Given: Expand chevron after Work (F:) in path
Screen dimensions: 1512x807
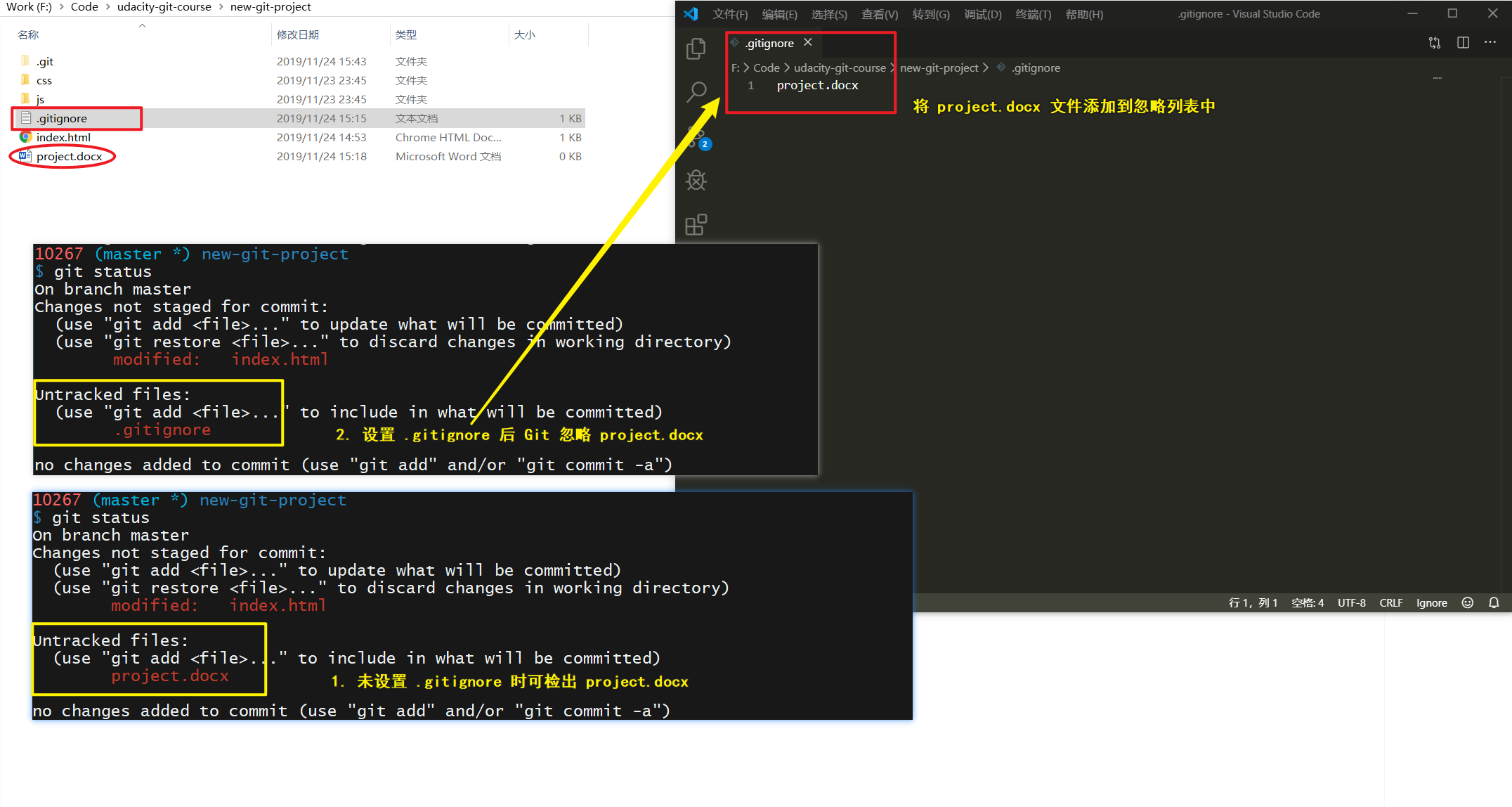Looking at the screenshot, I should (61, 7).
